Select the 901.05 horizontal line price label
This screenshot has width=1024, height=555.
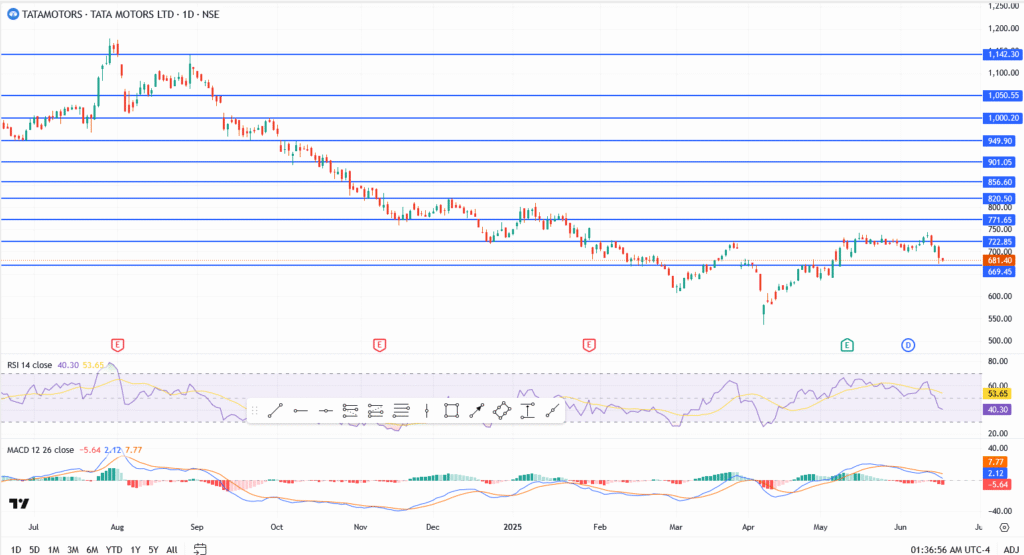click(x=999, y=163)
